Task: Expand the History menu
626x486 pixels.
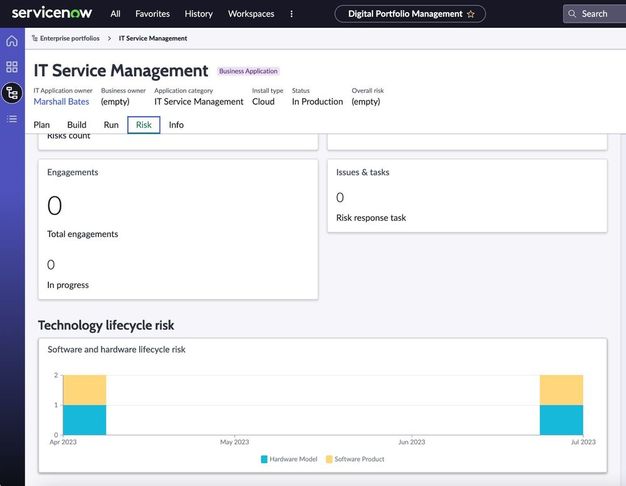Action: 198,14
